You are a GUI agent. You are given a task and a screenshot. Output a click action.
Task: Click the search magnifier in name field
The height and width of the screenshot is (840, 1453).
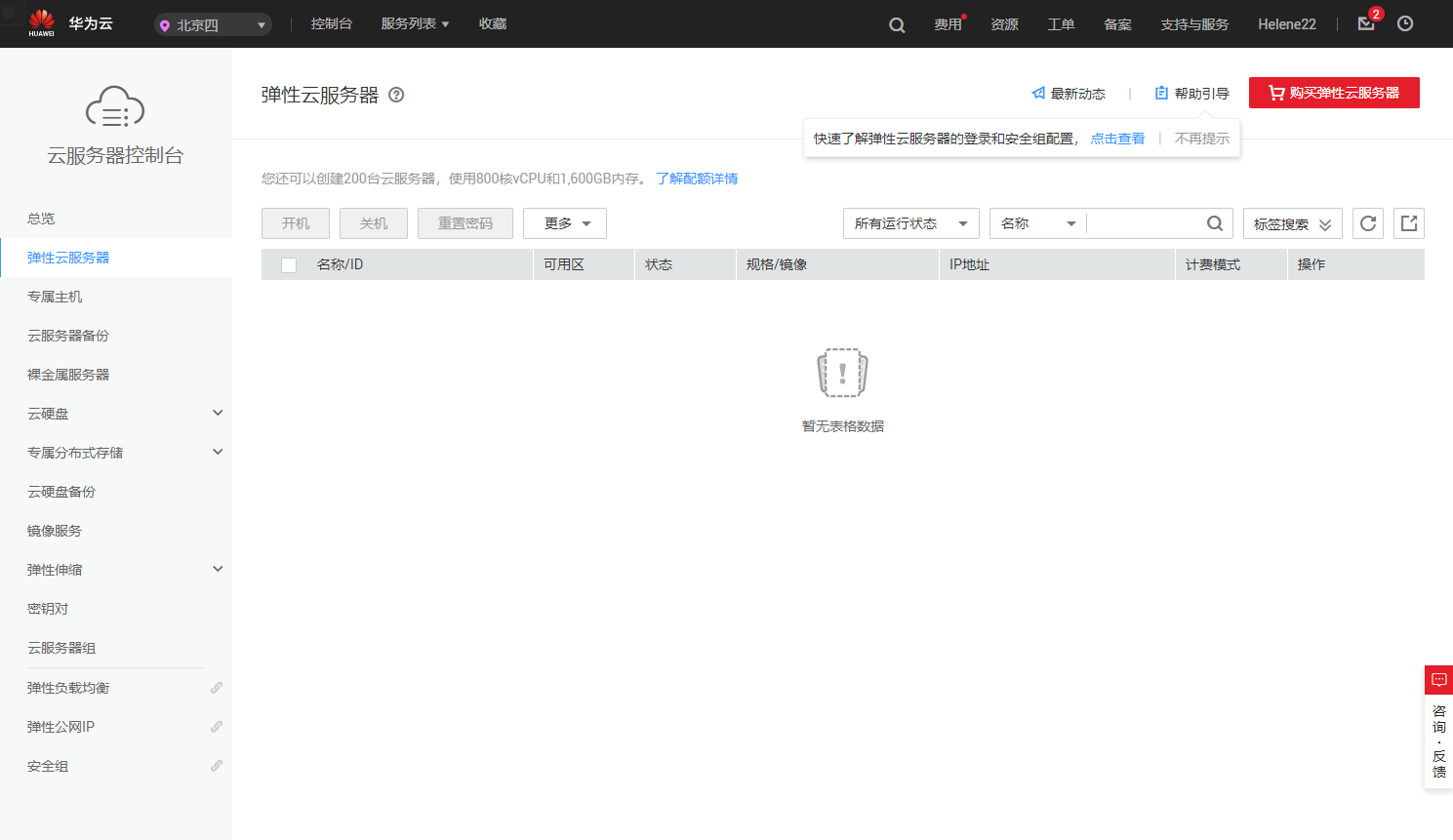(x=1215, y=223)
